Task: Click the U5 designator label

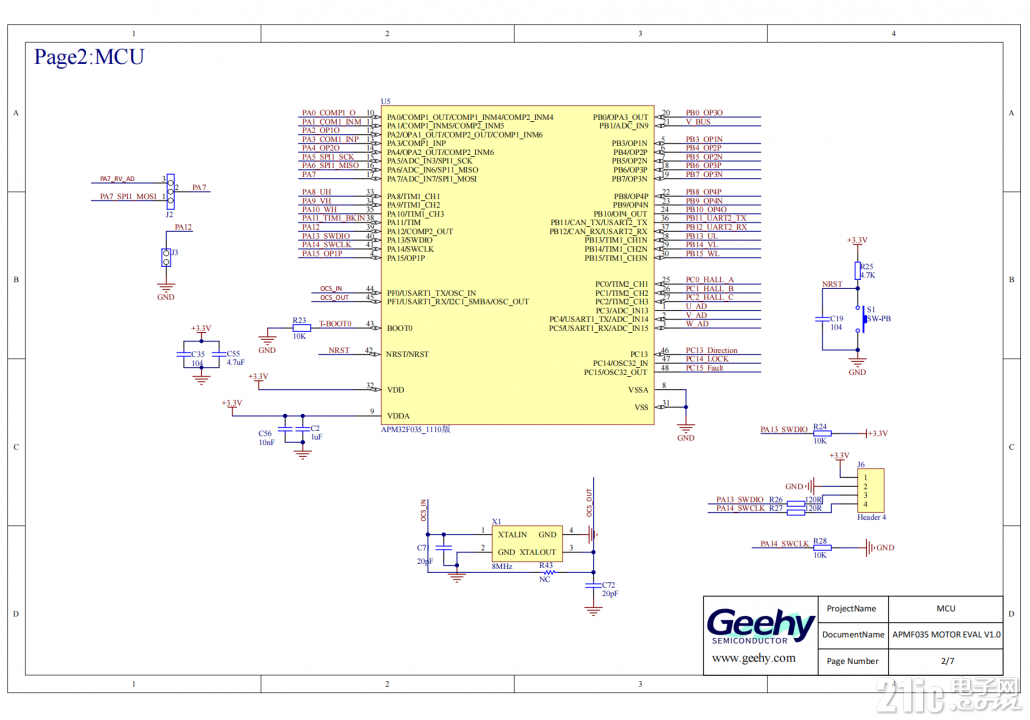Action: click(386, 101)
